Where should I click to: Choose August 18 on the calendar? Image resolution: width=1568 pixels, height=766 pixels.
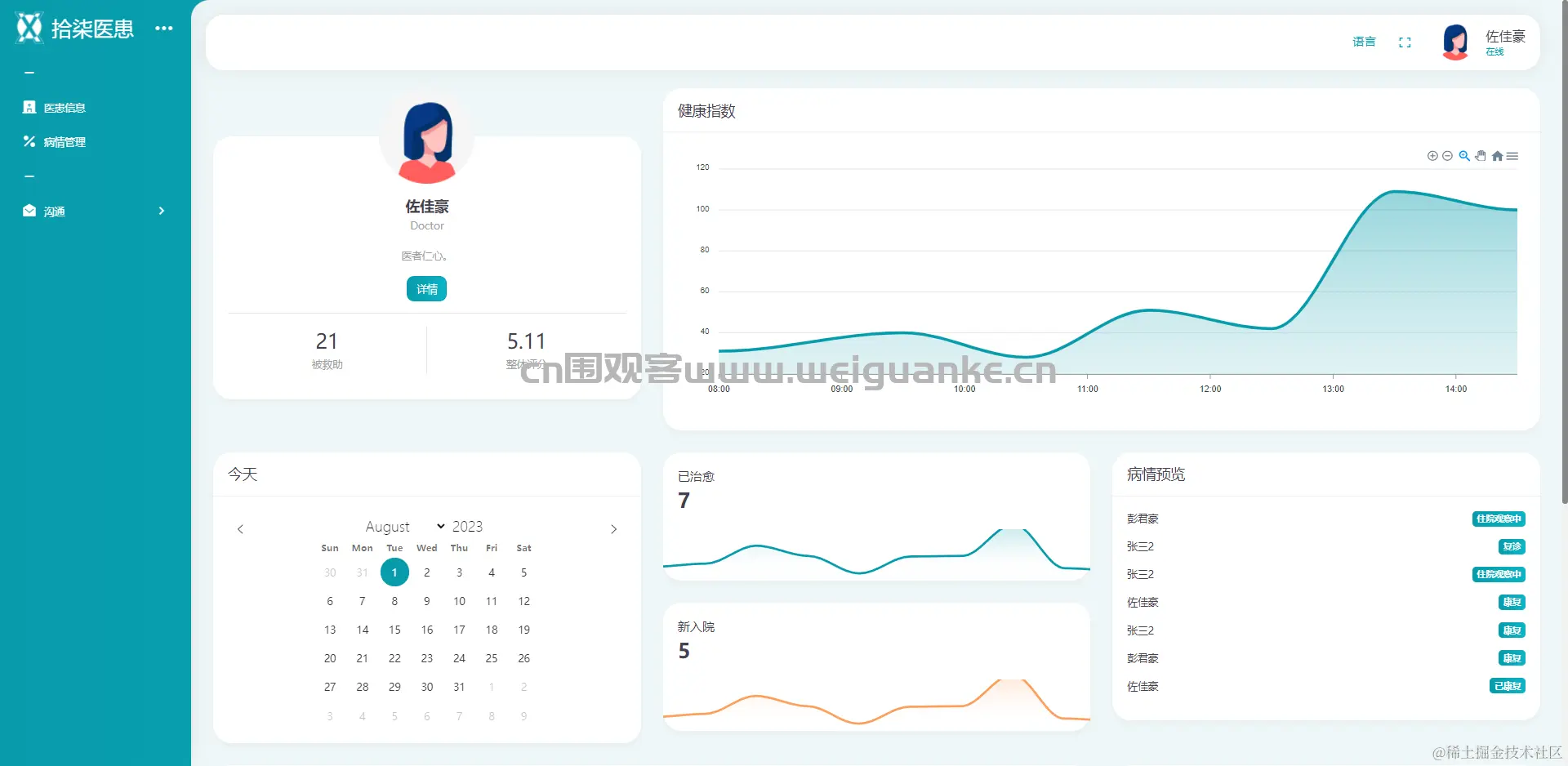(x=492, y=630)
